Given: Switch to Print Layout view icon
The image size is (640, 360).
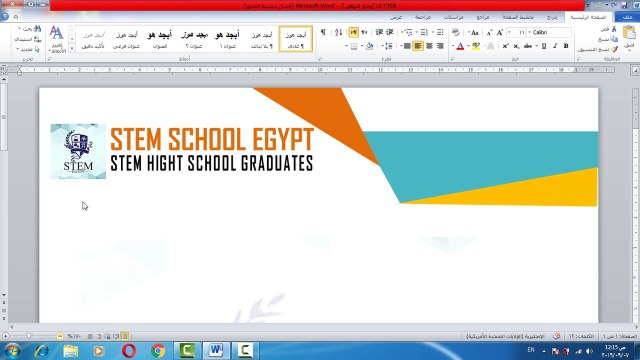Looking at the screenshot, I should (124, 336).
